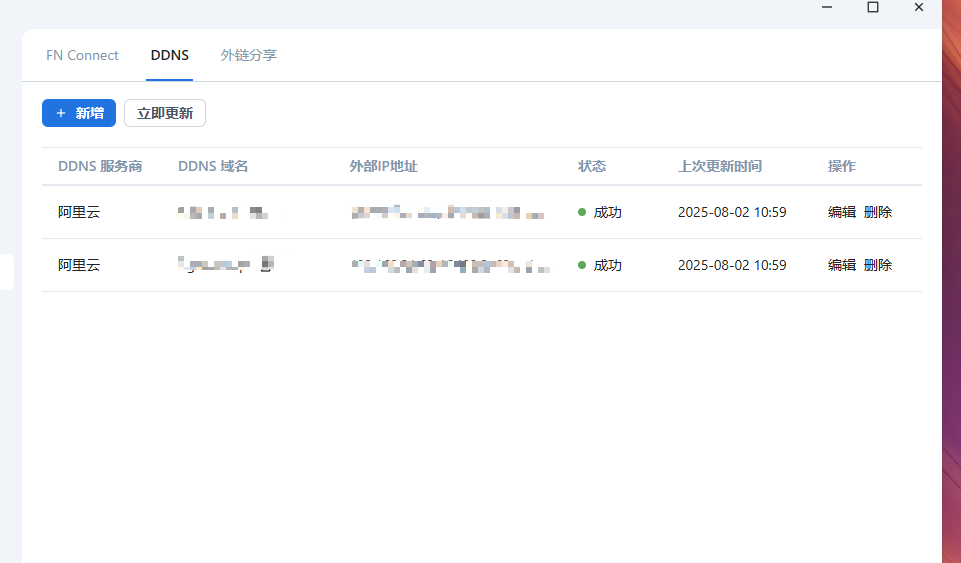
Task: Click the 状态 column header
Action: tap(592, 166)
